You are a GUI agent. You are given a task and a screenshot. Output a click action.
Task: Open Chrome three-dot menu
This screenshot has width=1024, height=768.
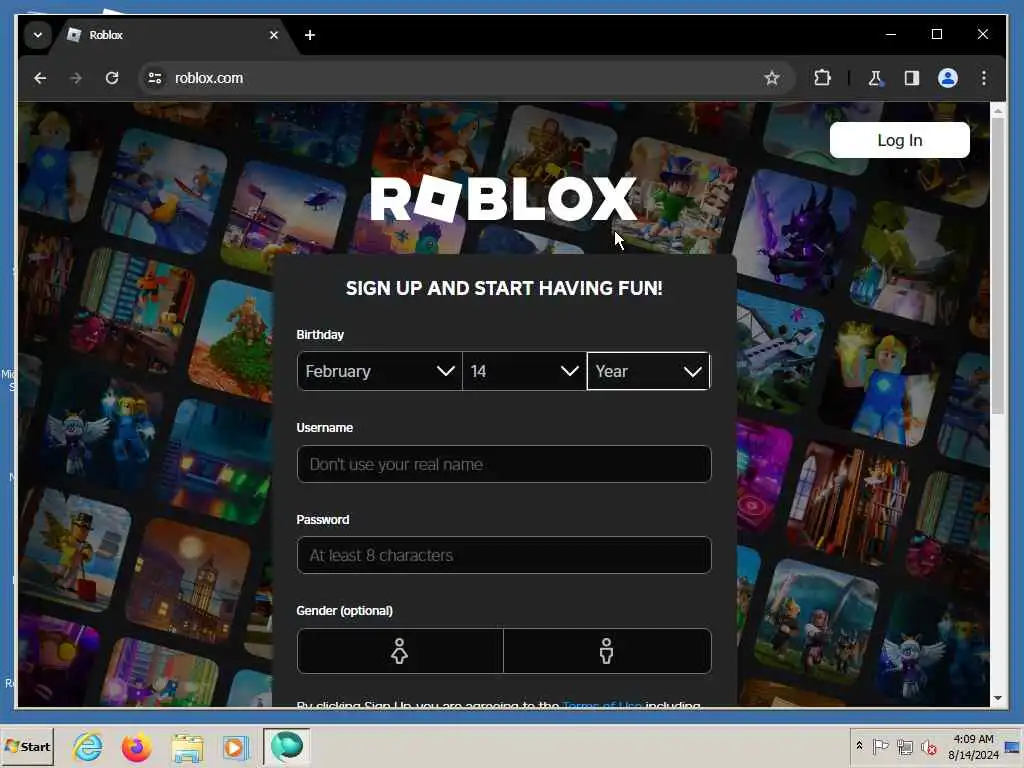pyautogui.click(x=984, y=78)
